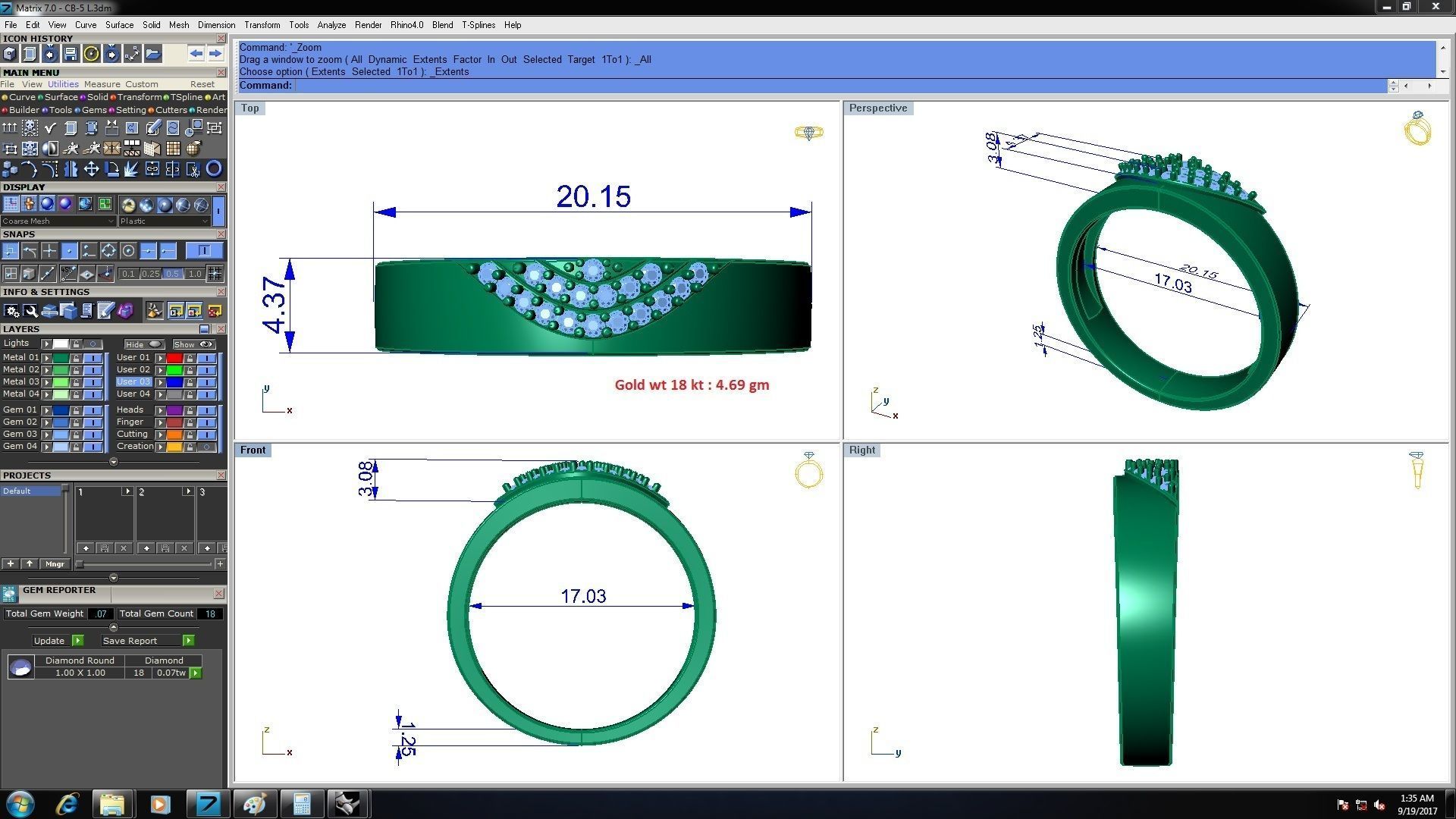Image resolution: width=1456 pixels, height=819 pixels.
Task: Click the four-way move arrows tool
Action: (x=91, y=169)
